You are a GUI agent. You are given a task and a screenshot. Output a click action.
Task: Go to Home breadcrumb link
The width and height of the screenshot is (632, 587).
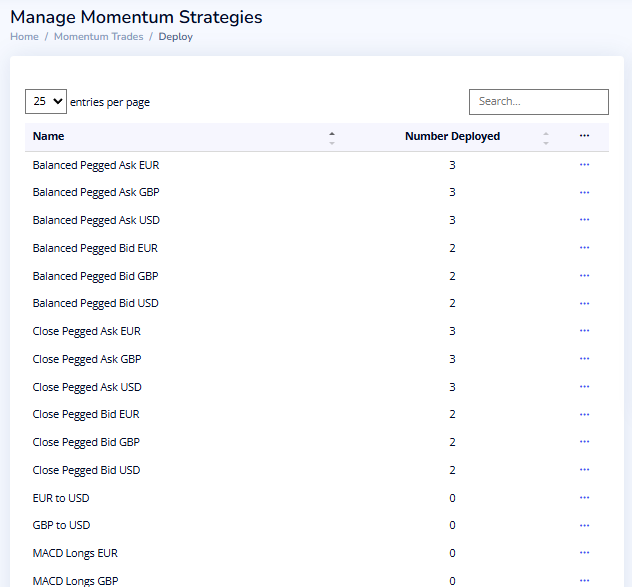pyautogui.click(x=24, y=37)
